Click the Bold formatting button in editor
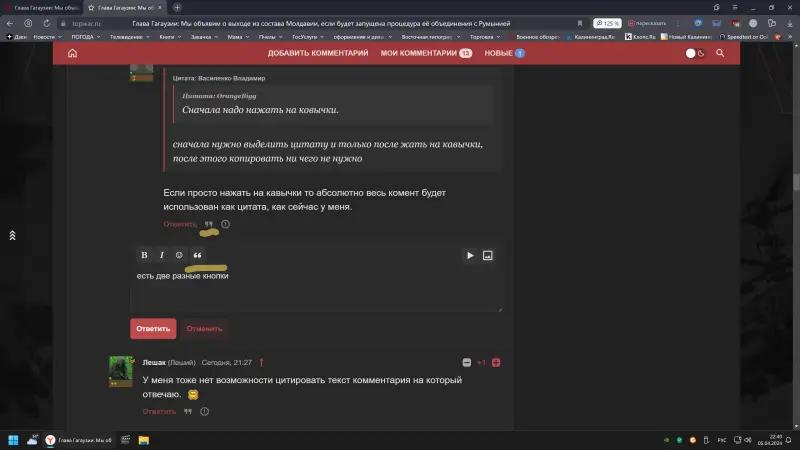This screenshot has height=450, width=800. pos(144,255)
